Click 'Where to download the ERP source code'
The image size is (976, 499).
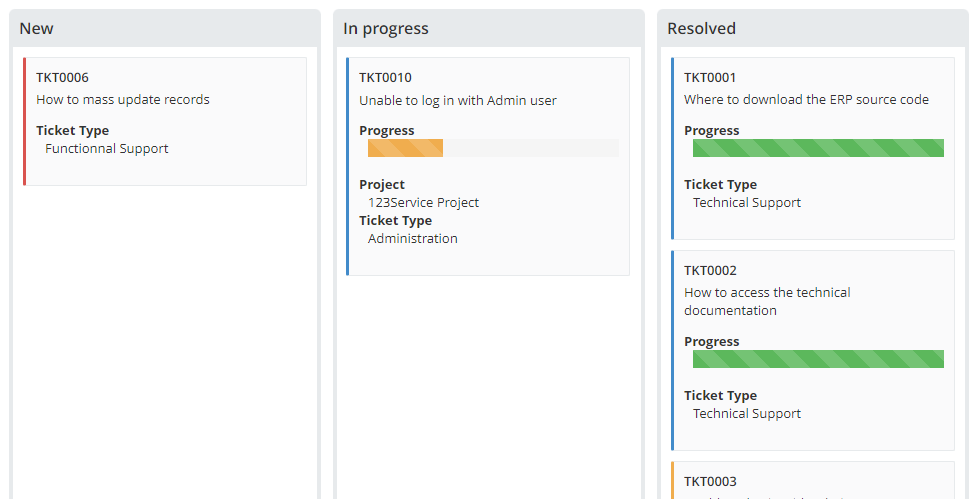[806, 100]
